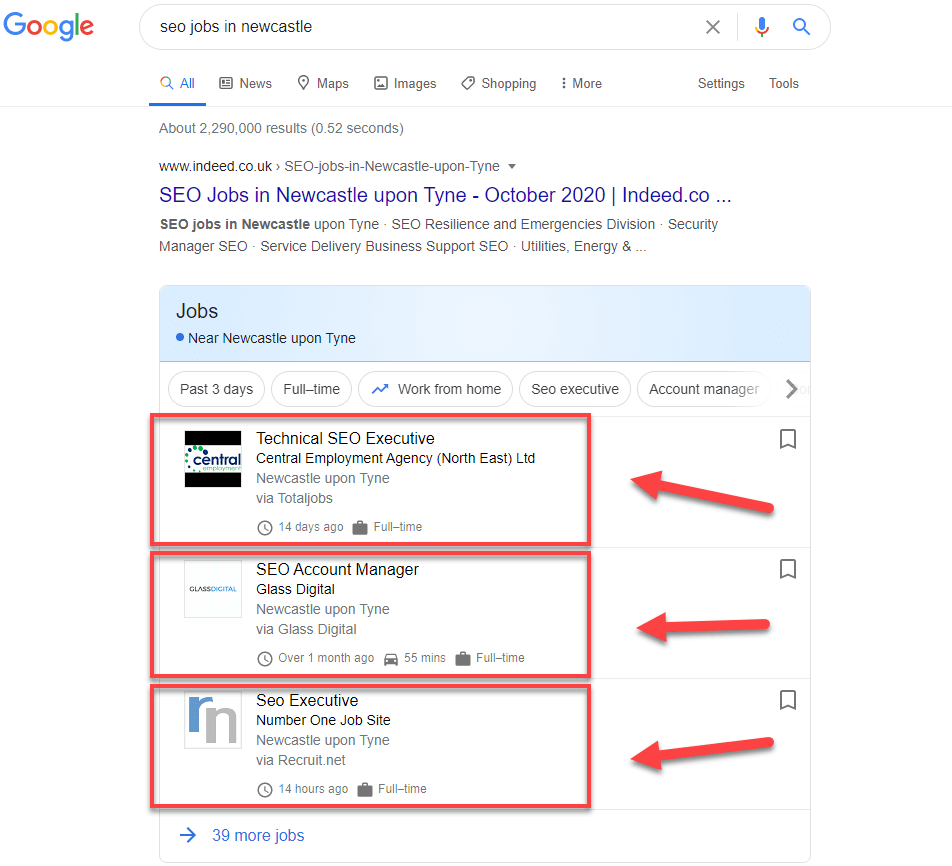The image size is (952, 866).
Task: Click the Central Employment logo thumbnail
Action: coord(213,459)
